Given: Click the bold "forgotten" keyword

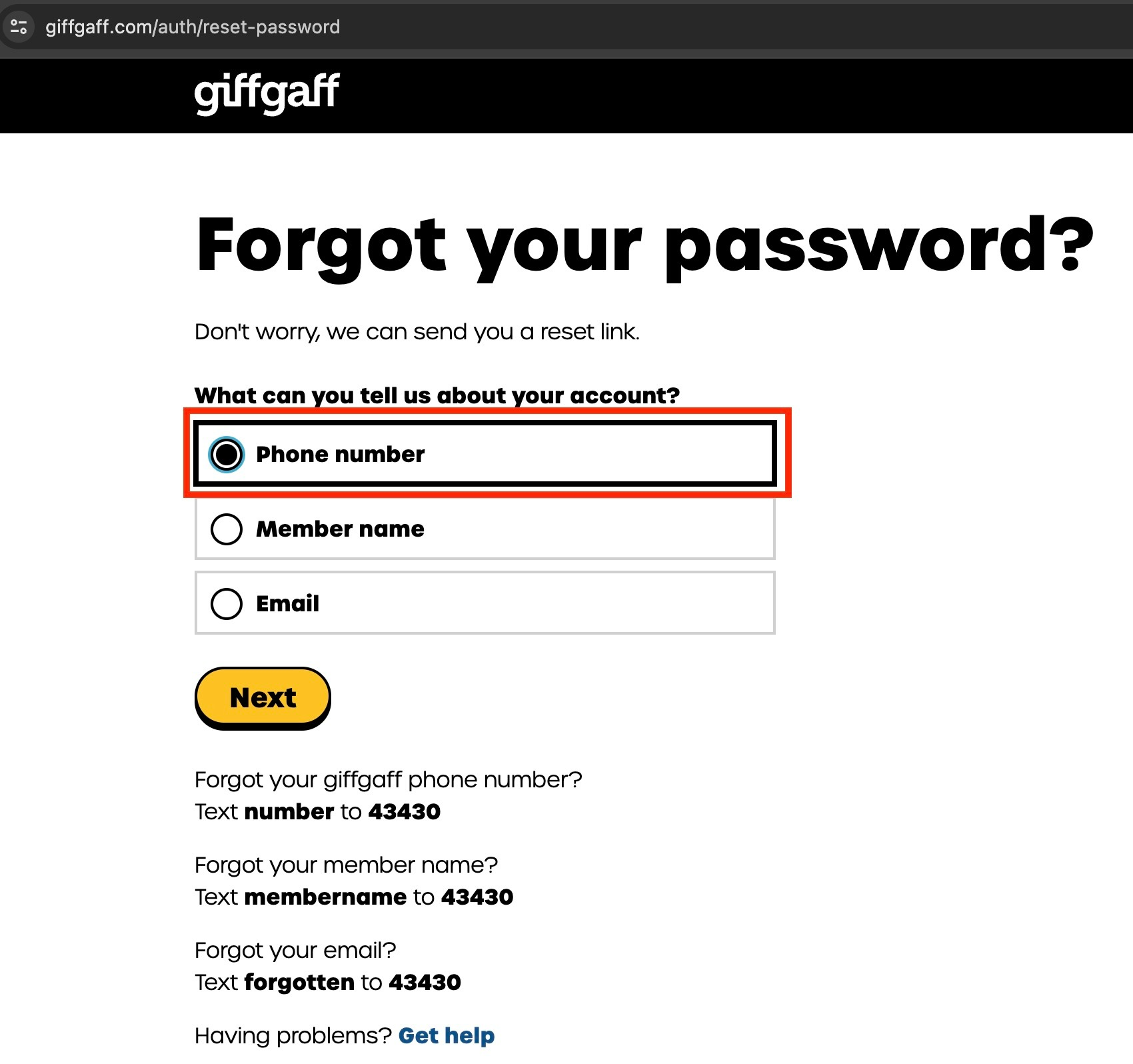Looking at the screenshot, I should coord(299,982).
